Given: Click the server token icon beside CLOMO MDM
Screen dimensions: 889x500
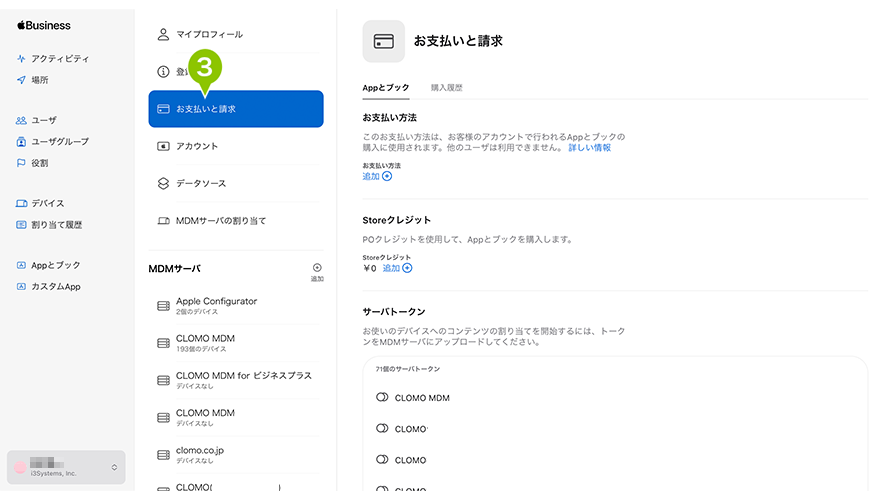Looking at the screenshot, I should 382,397.
